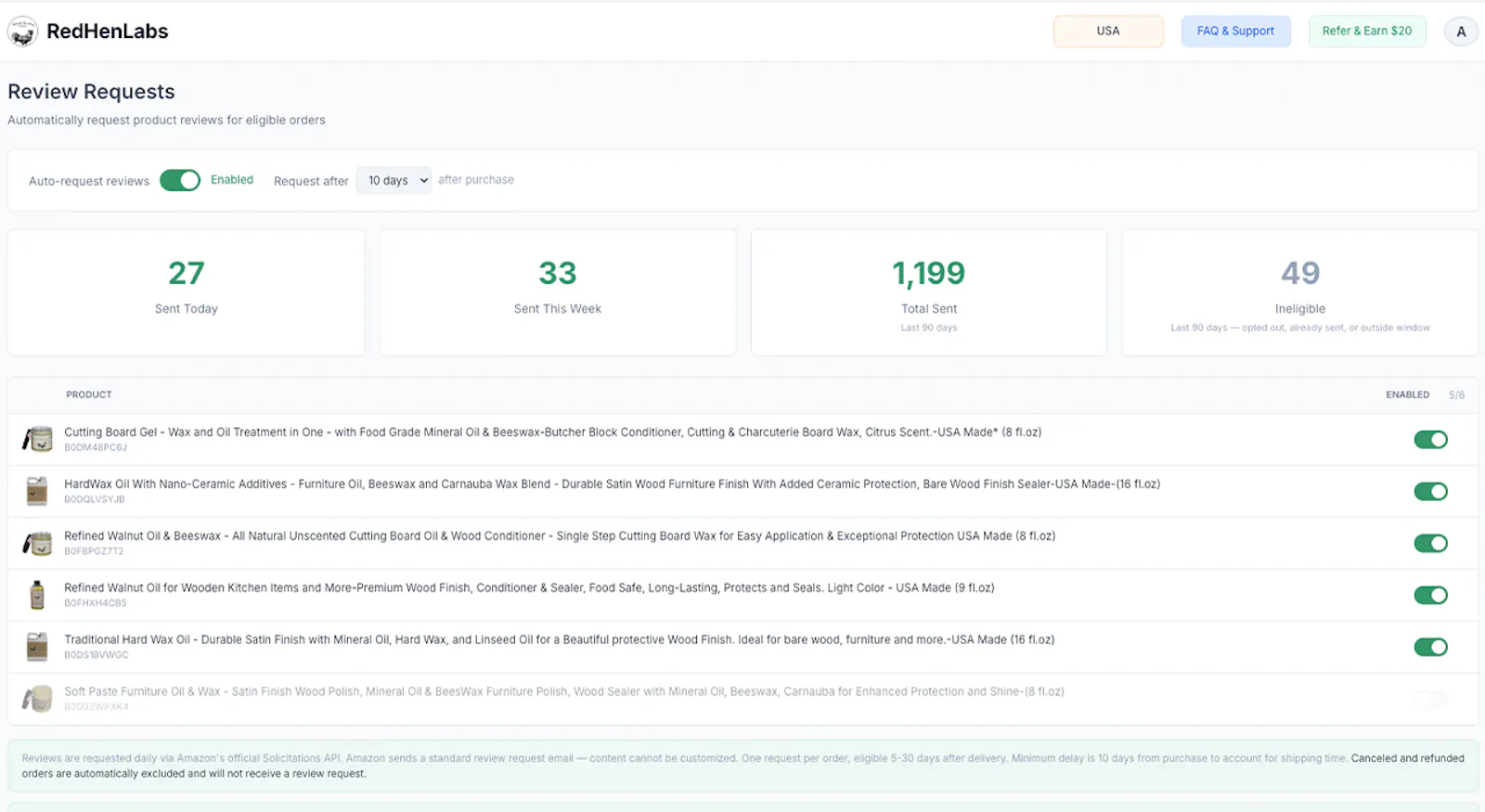Click Refined Walnut Oil for Wooden Kitchen title
Screen dimensions: 1485x812
(x=529, y=588)
